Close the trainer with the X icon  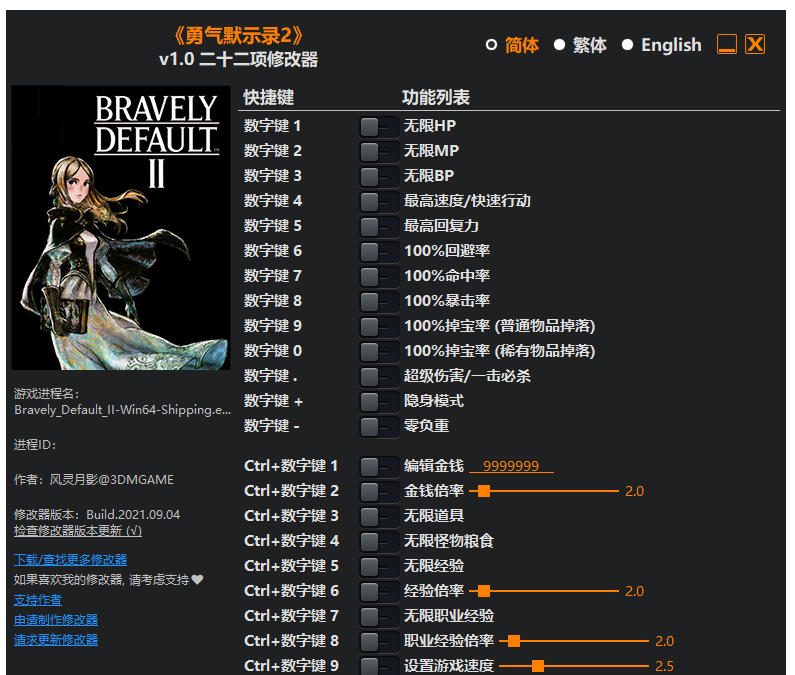coord(755,45)
